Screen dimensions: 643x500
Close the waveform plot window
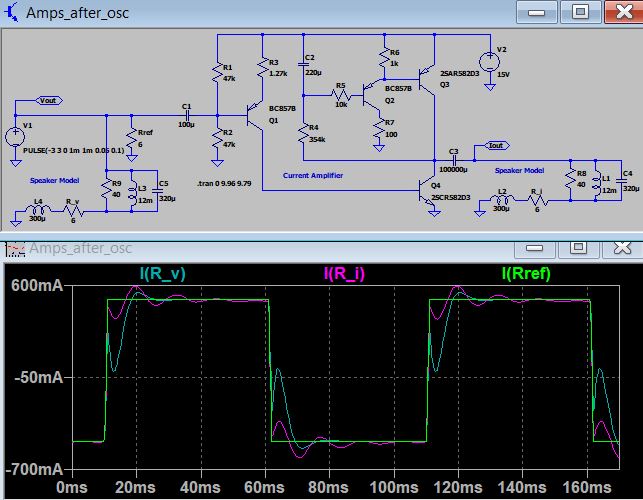(622, 248)
